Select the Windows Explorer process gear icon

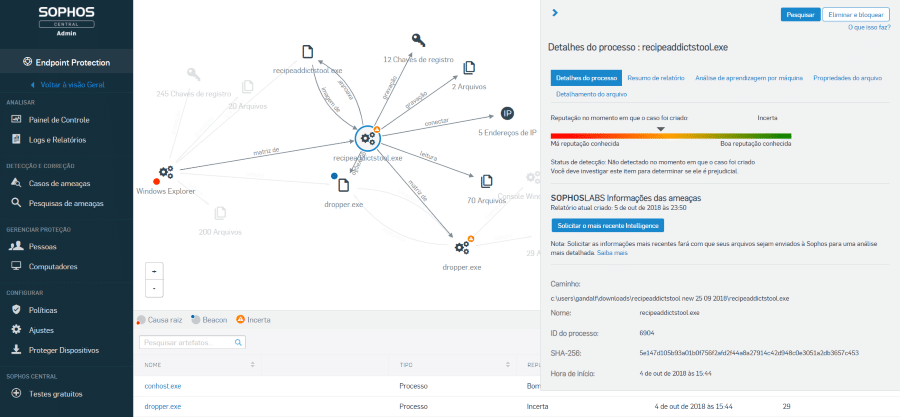point(166,171)
